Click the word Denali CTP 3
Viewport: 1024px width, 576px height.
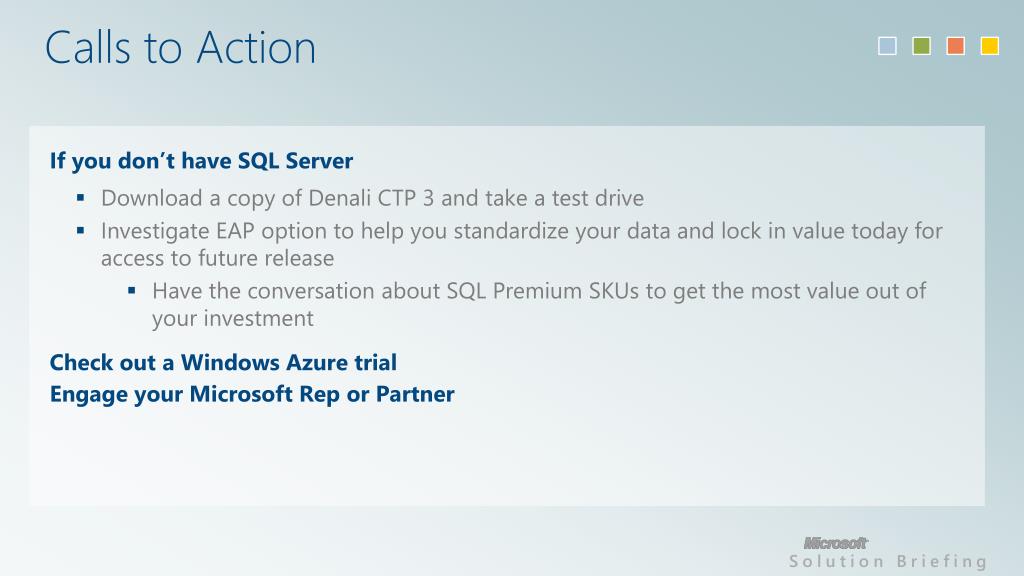pos(371,198)
